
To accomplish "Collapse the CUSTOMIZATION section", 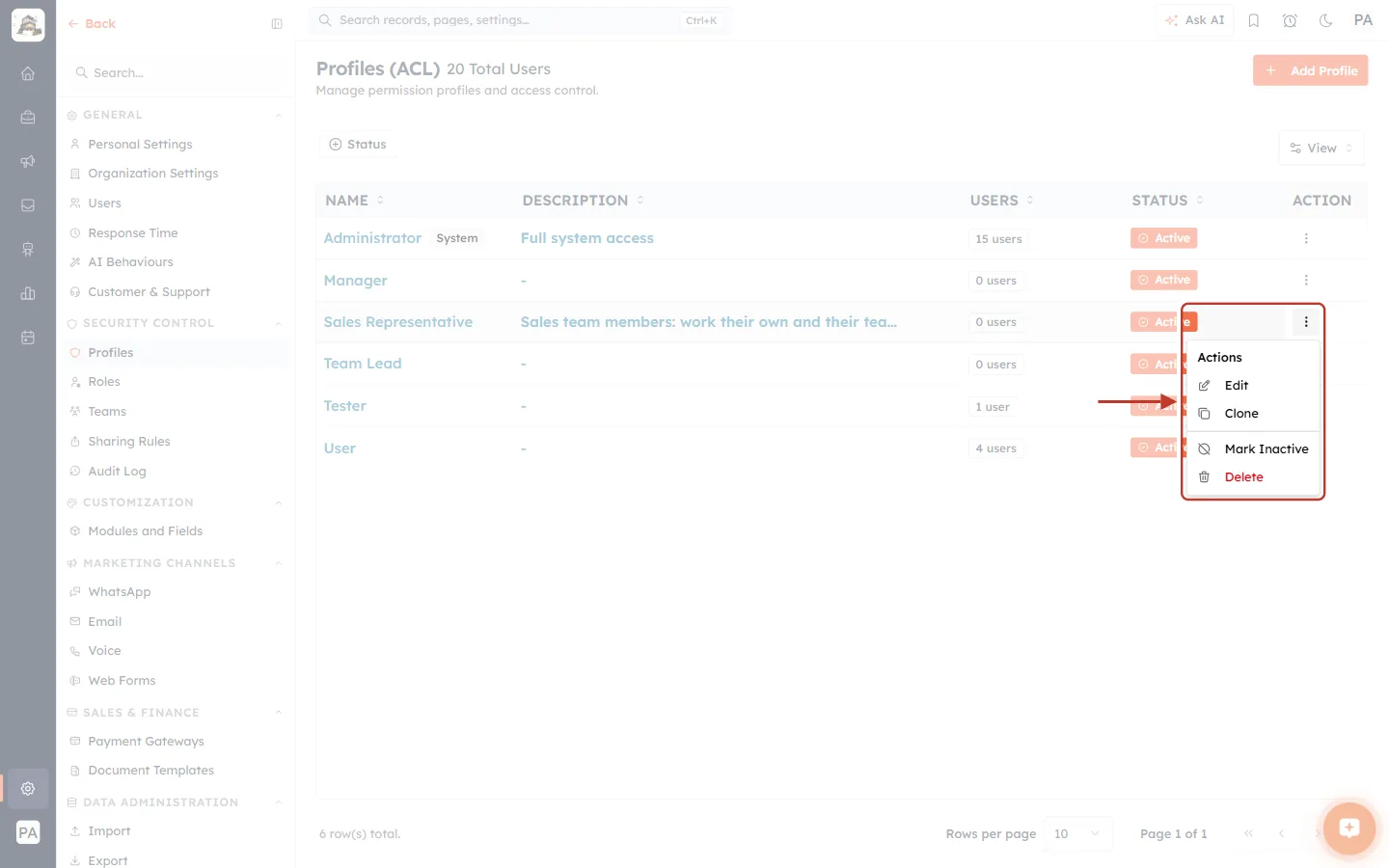I will pos(278,503).
